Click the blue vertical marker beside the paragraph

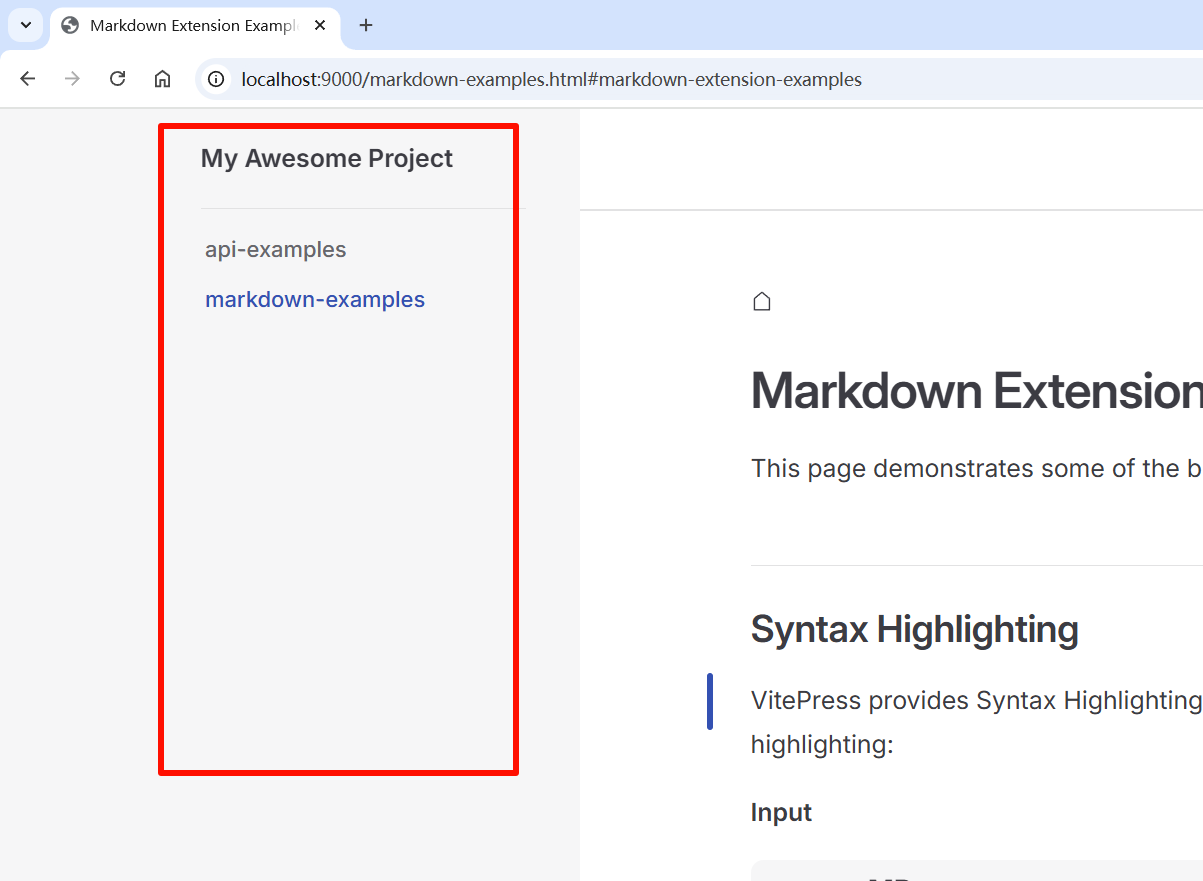[710, 701]
